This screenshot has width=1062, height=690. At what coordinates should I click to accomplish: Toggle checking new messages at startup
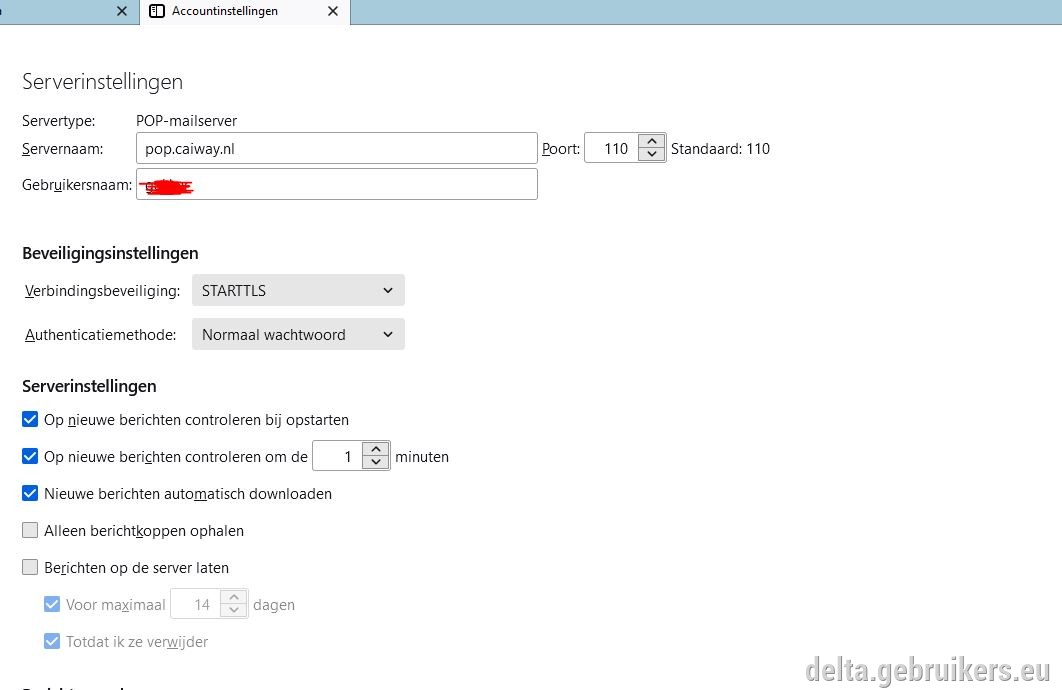point(30,419)
